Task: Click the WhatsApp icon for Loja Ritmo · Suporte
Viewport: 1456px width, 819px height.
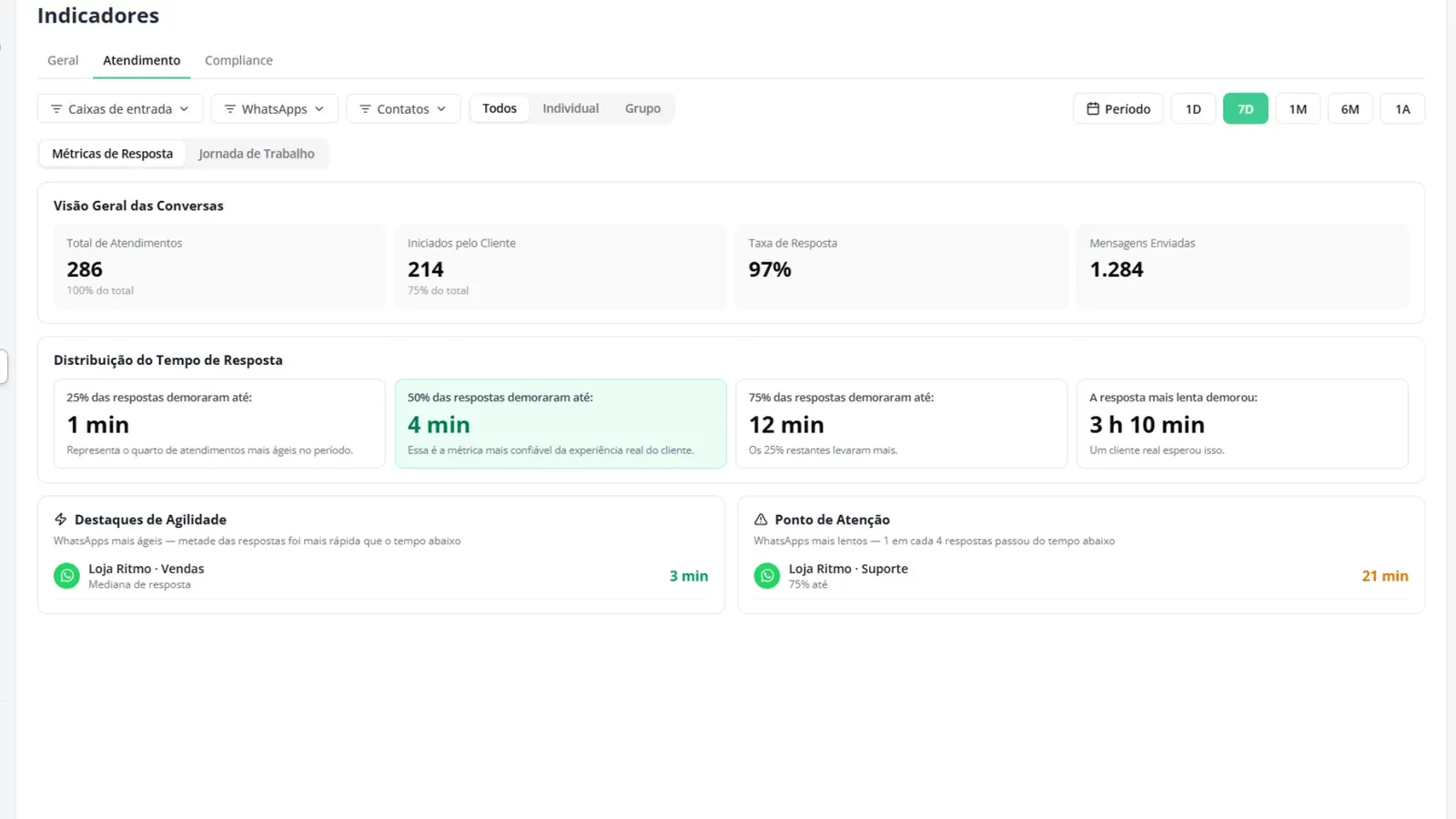Action: [x=767, y=576]
